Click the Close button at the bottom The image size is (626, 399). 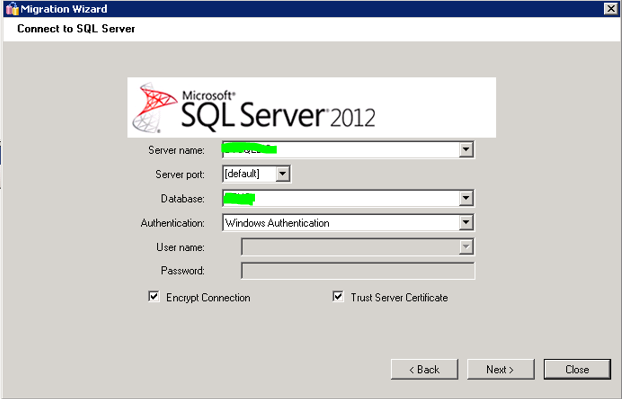[577, 369]
